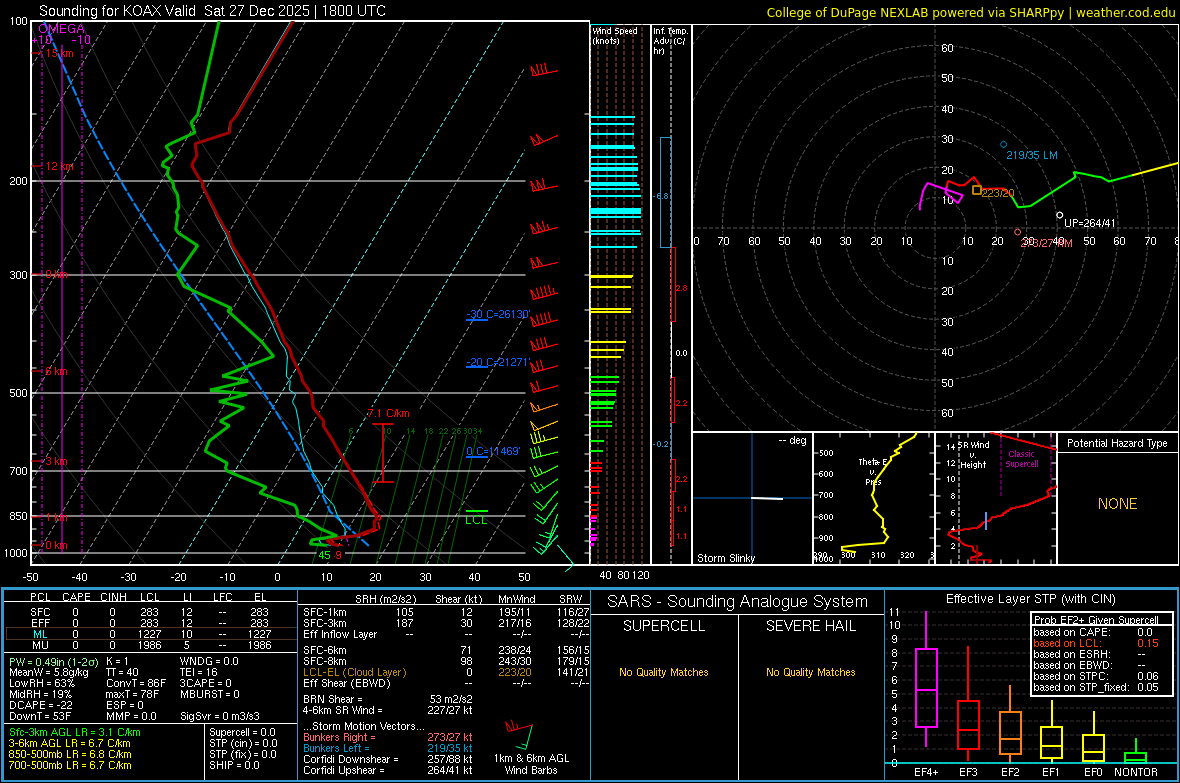
Task: Click the 219/35 LM hodograph label
Action: (x=1032, y=155)
